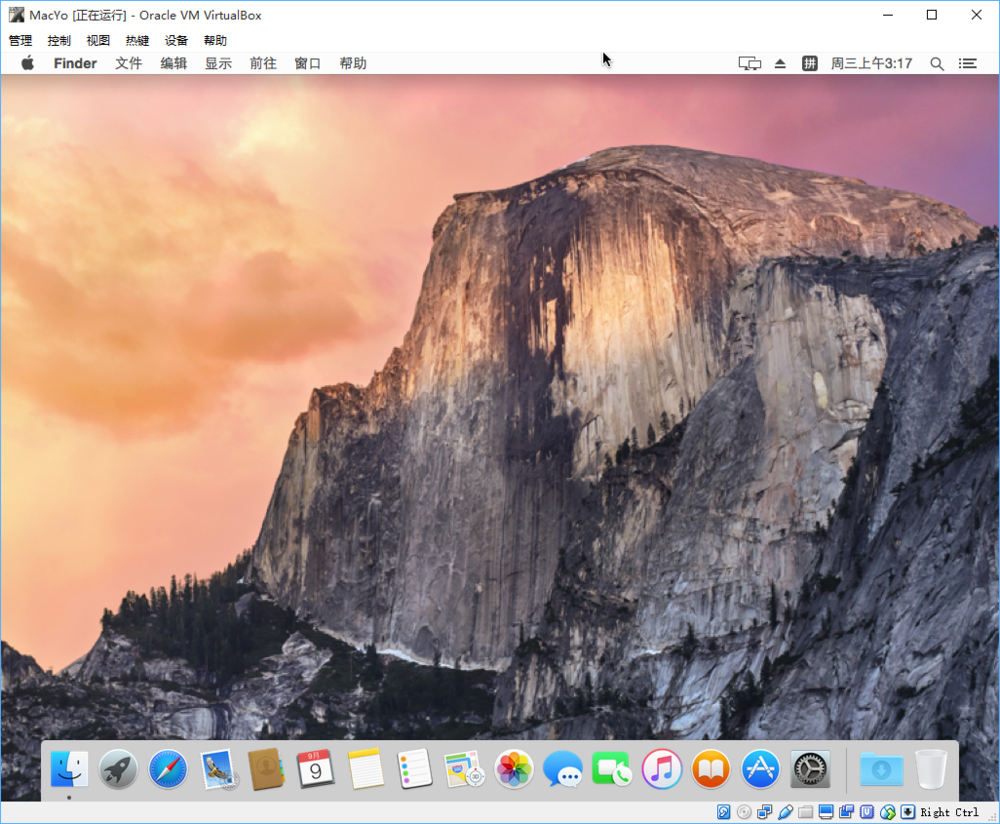This screenshot has width=1000, height=824.
Task: Click VirtualBox network adapter status icon
Action: (x=764, y=812)
